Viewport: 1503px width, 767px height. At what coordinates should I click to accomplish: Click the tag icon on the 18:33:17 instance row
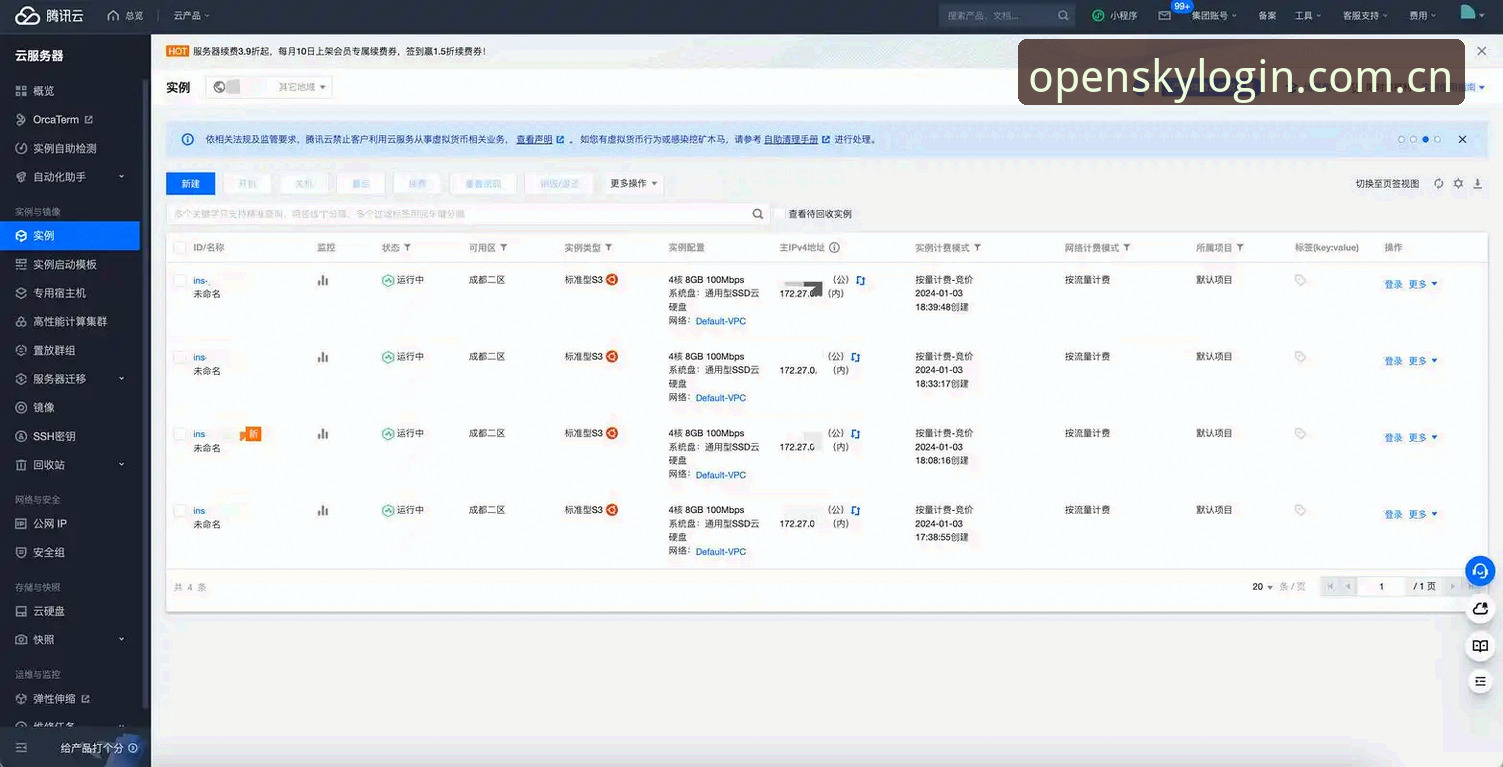1300,357
